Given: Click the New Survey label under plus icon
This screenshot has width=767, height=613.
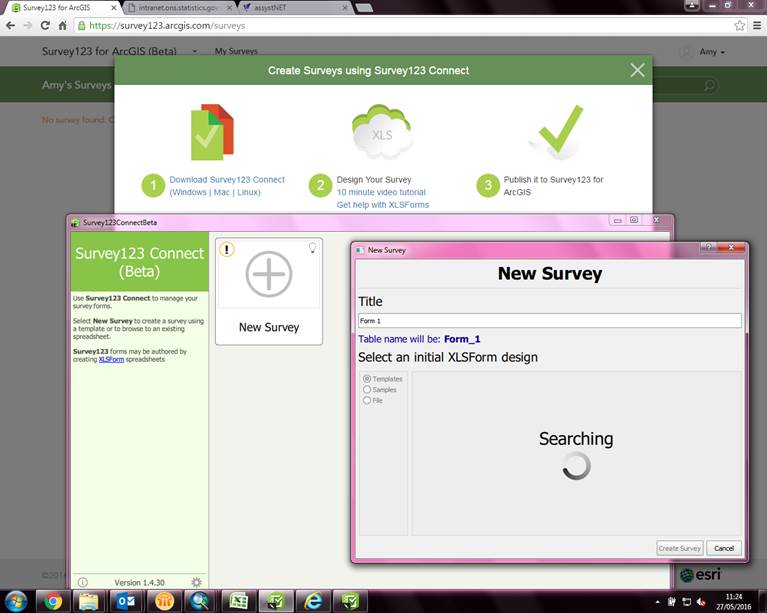Looking at the screenshot, I should (x=269, y=327).
